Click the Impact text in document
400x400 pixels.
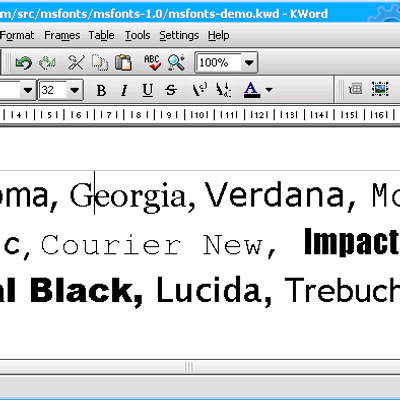coord(352,242)
